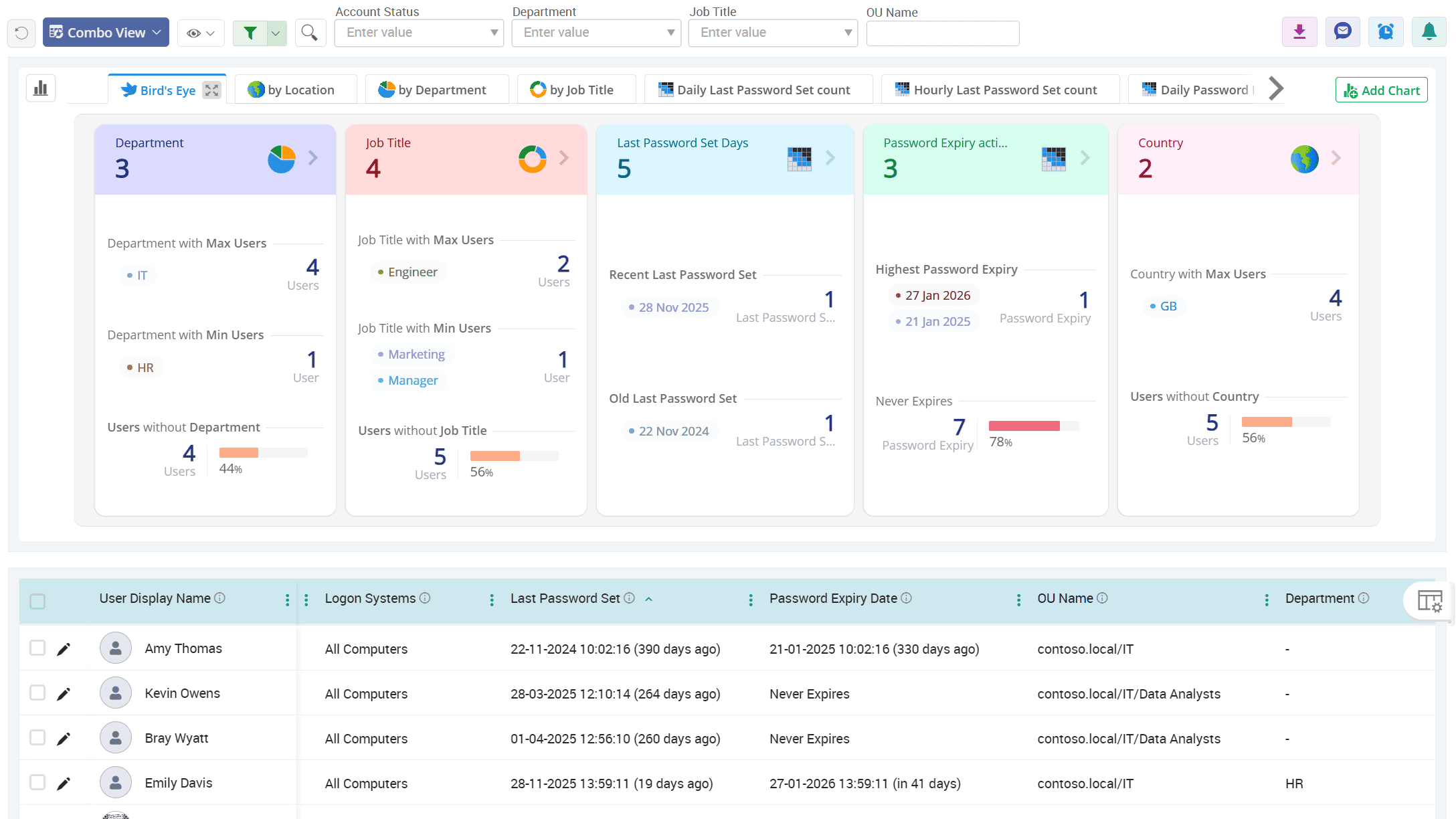Click the Never Expires 78% progress bar
1456x819 pixels.
[1033, 426]
